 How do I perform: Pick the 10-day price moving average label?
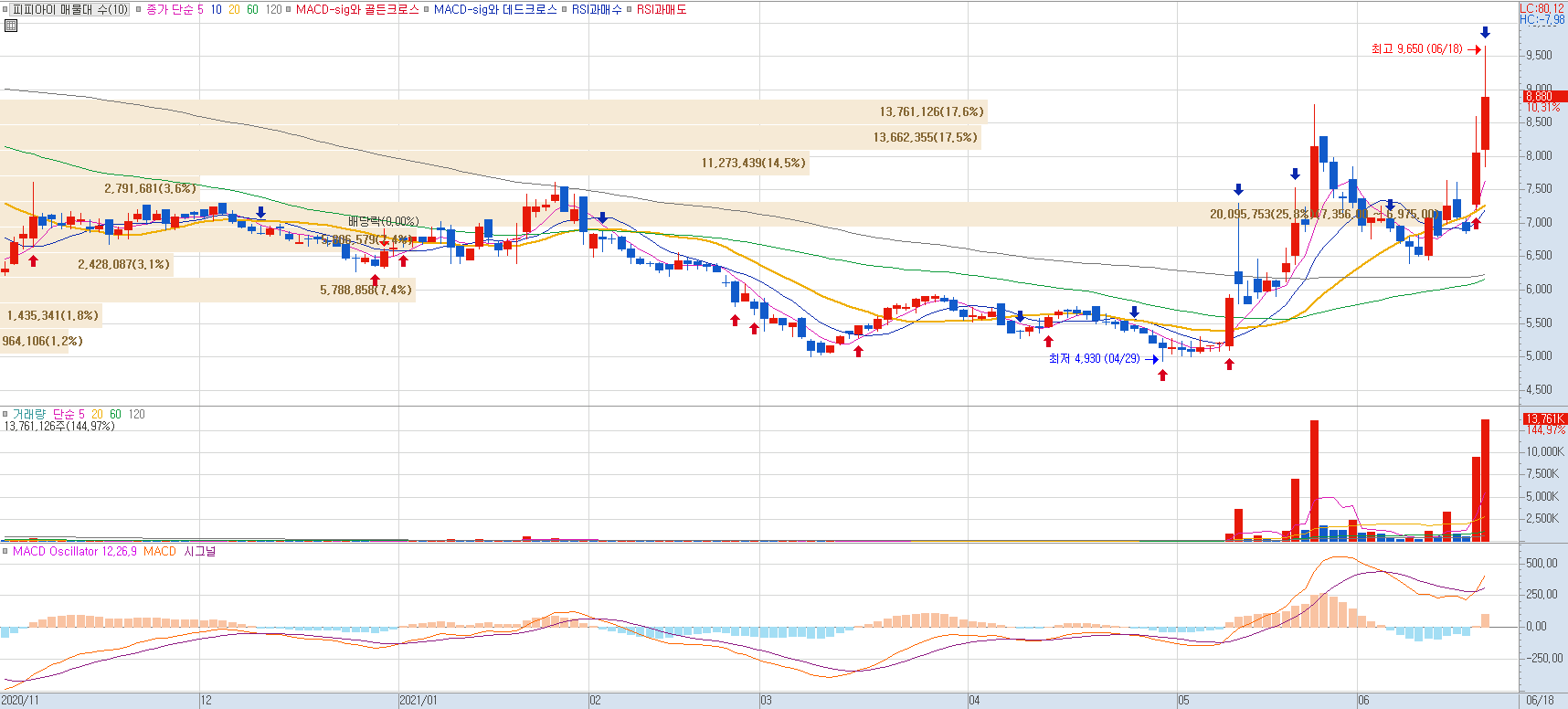tap(216, 9)
